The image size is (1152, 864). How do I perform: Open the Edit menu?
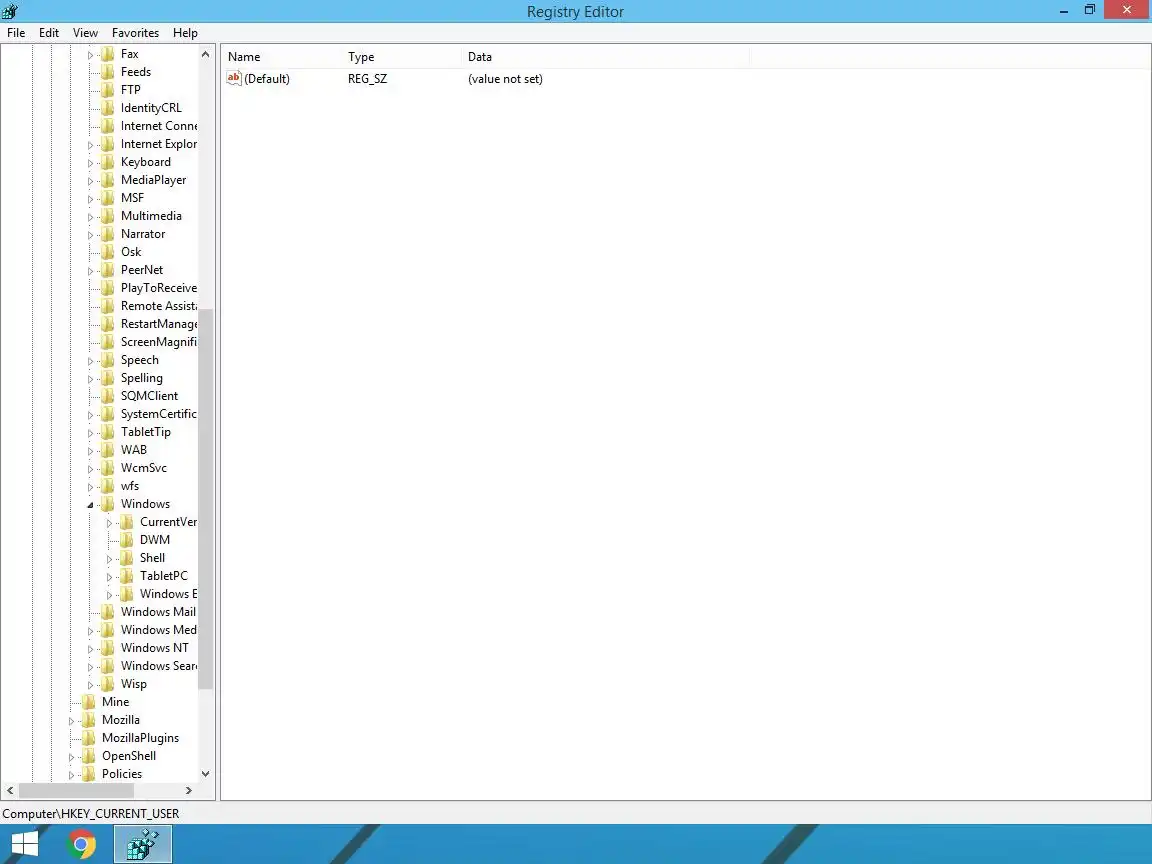point(48,33)
